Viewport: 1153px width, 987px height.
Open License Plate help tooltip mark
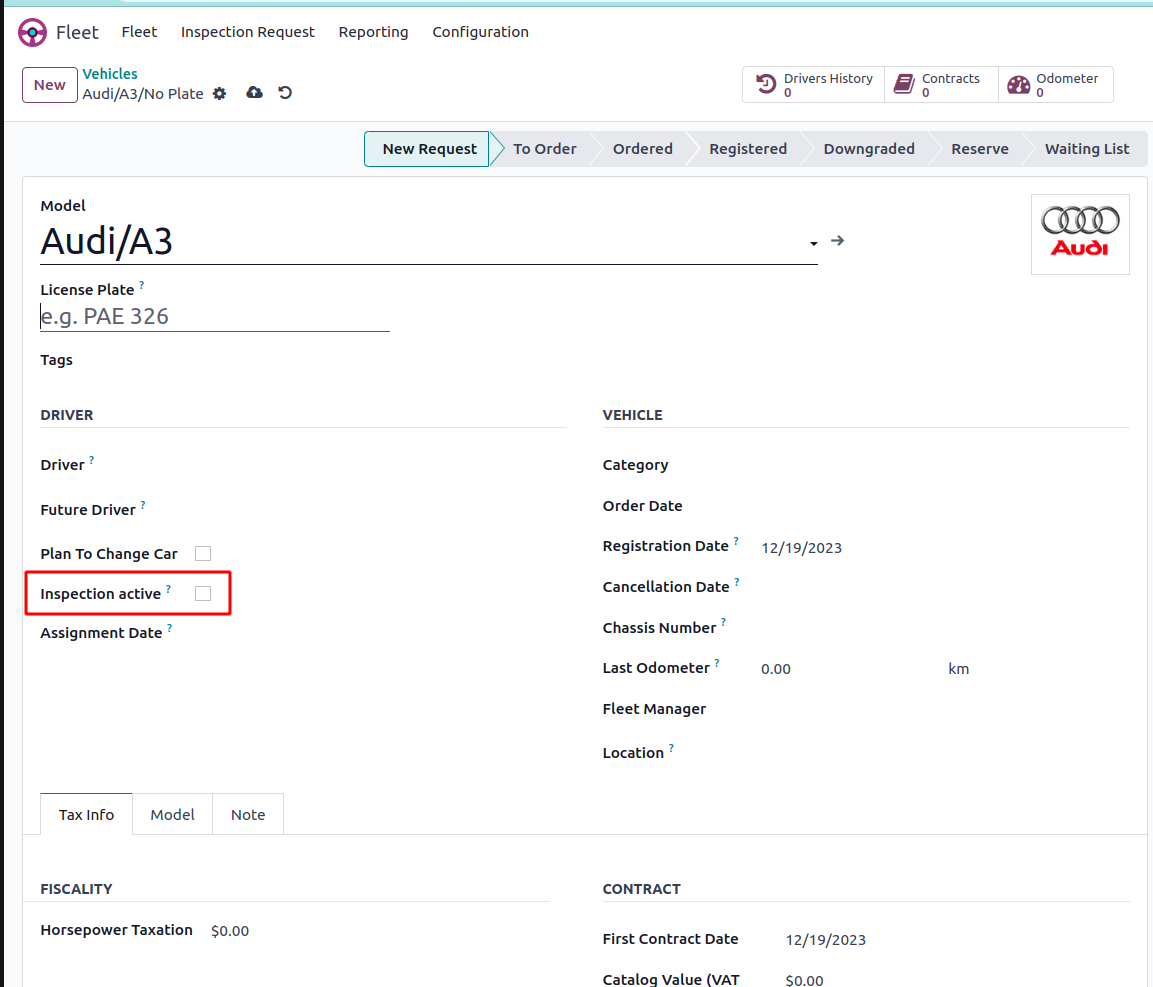[142, 284]
